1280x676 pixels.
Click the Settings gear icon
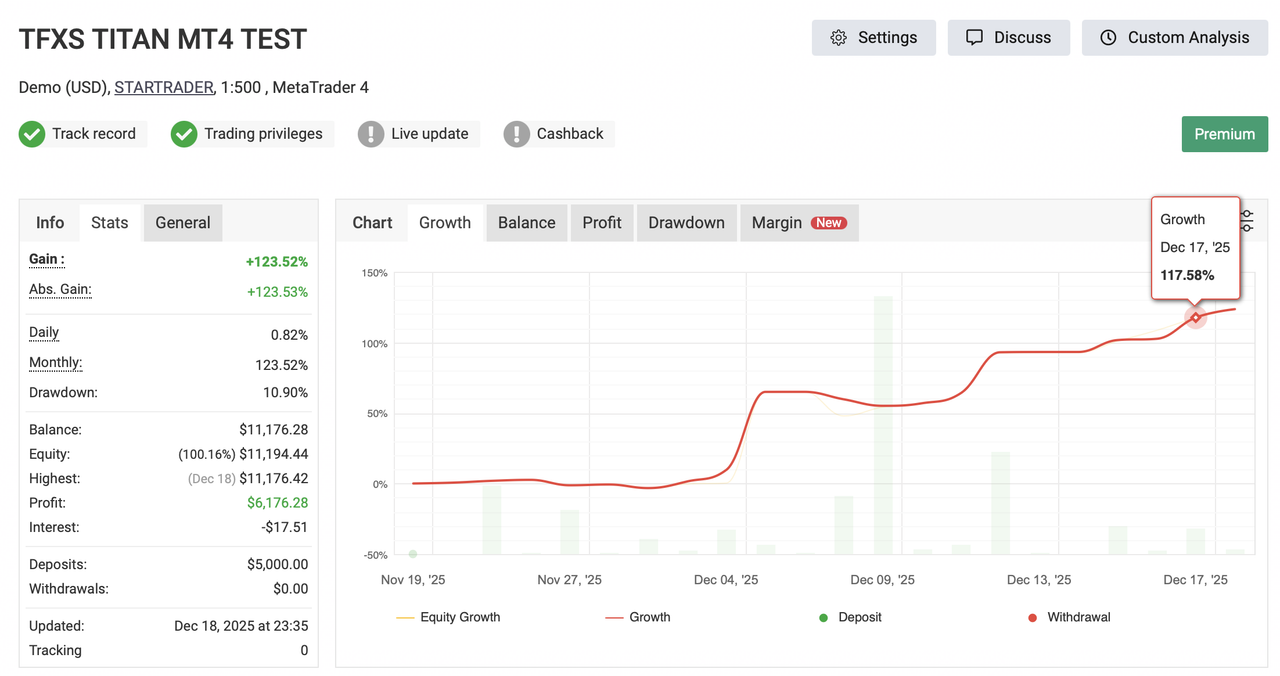[838, 37]
